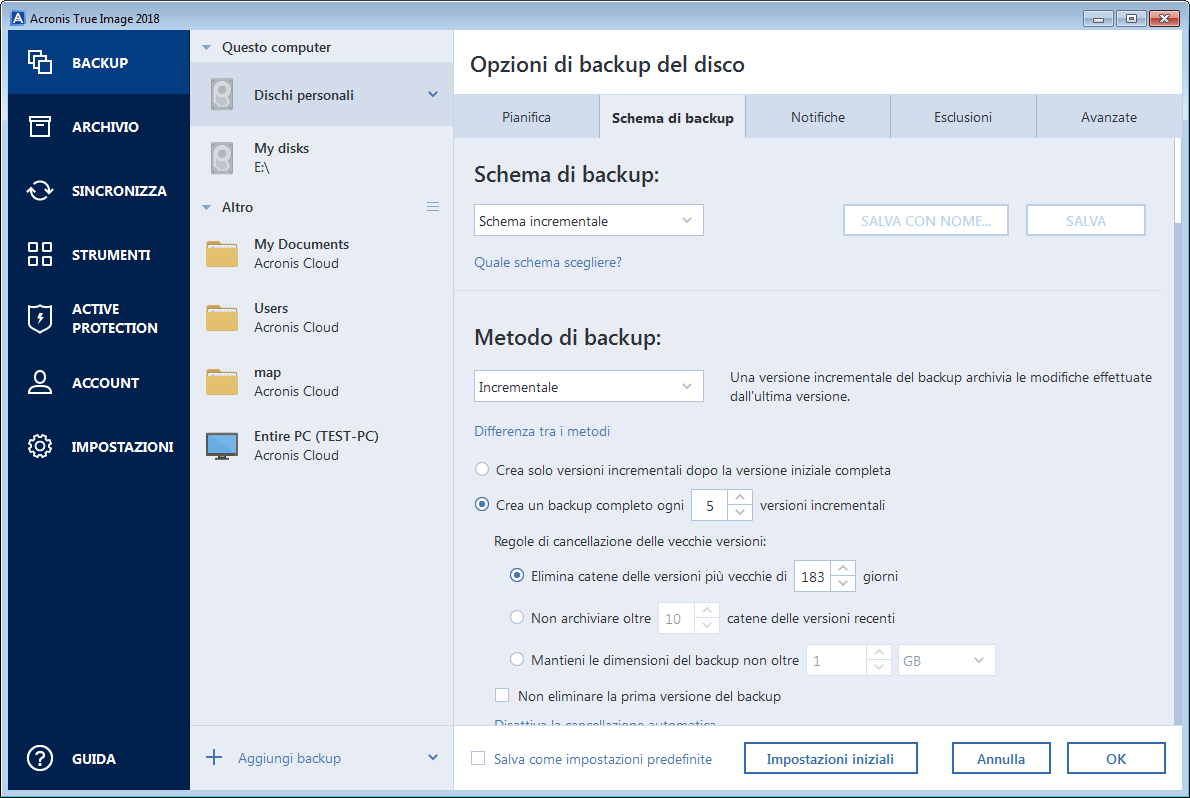1190x798 pixels.
Task: Click the incremental versions number field
Action: (710, 505)
